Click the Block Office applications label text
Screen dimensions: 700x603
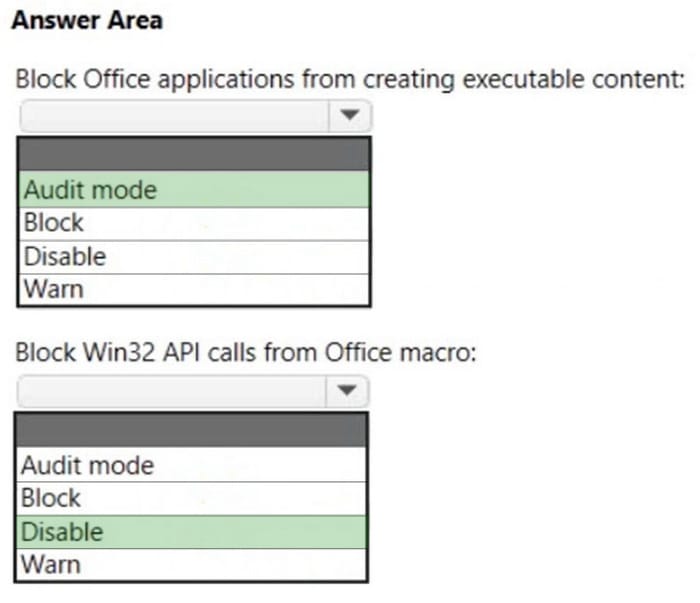click(x=350, y=79)
